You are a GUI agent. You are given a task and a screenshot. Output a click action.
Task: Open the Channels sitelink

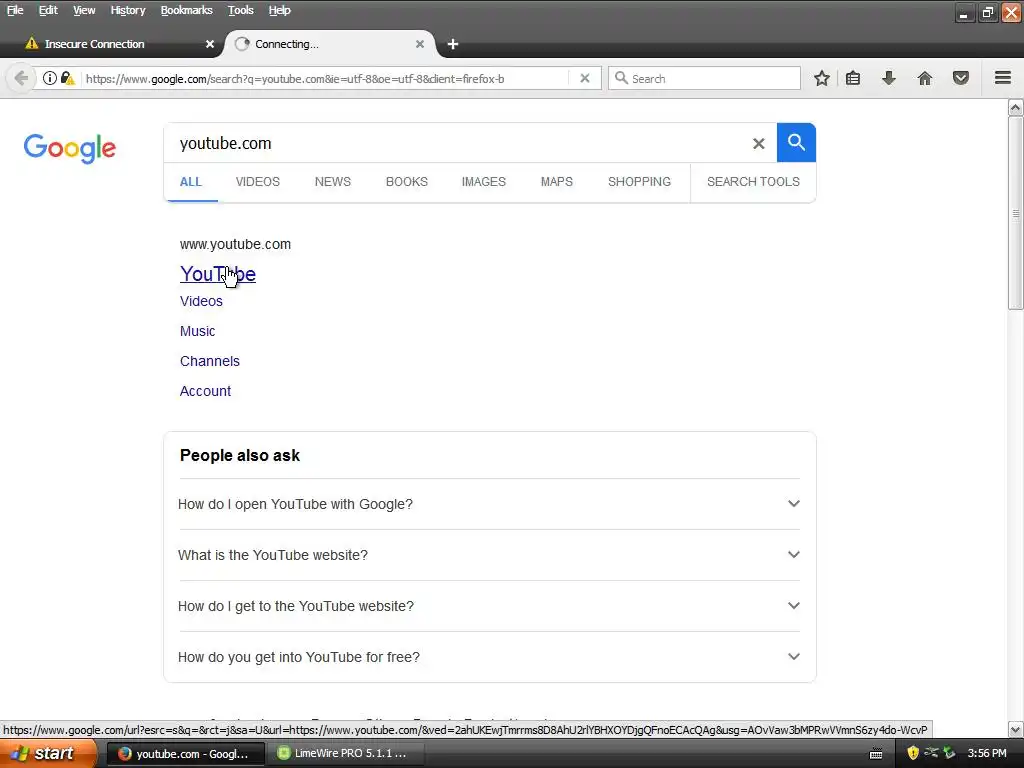point(210,361)
